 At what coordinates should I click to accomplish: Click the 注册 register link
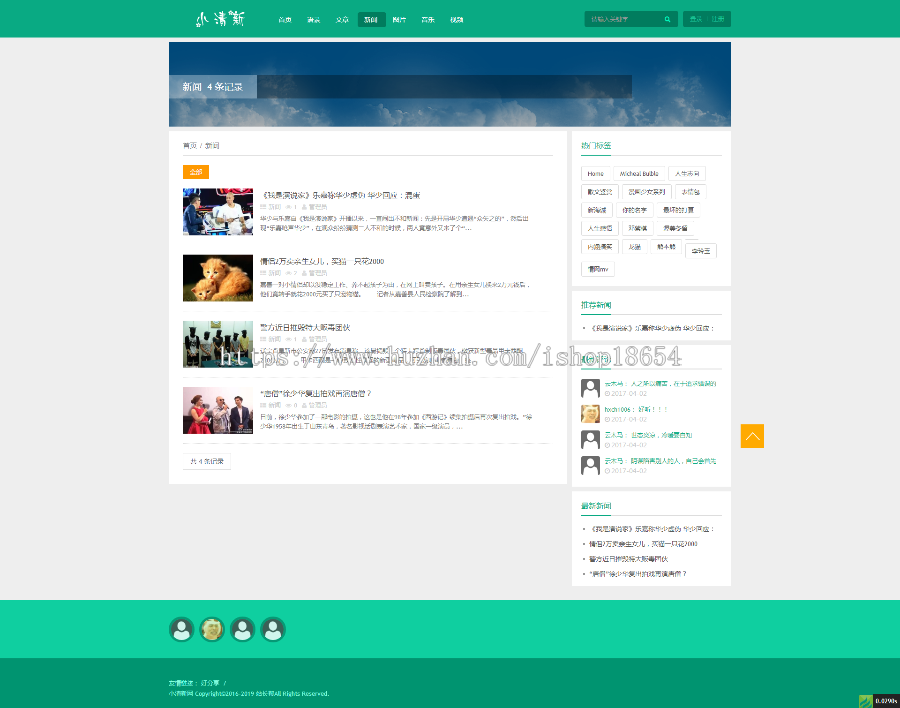[x=718, y=19]
